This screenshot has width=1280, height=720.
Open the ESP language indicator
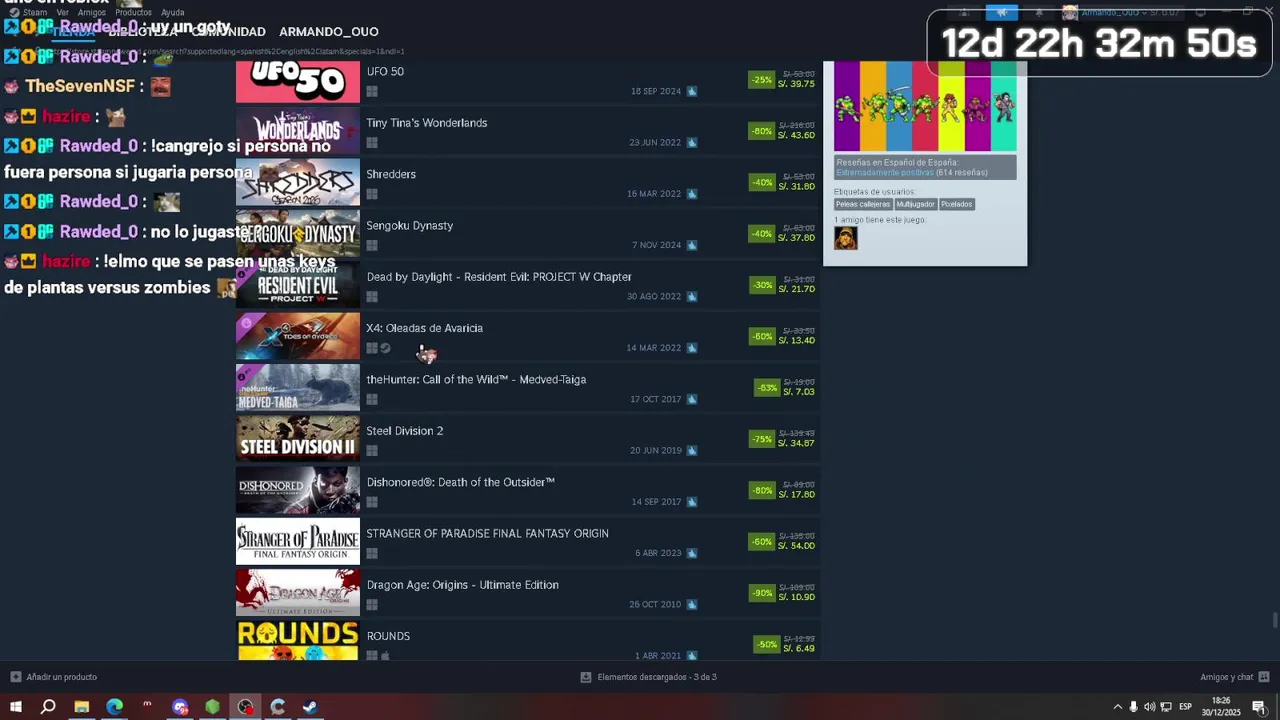coord(1185,707)
